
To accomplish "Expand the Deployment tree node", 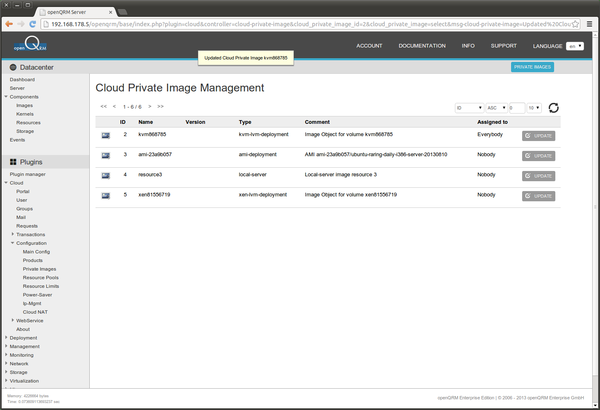I will click(6, 337).
